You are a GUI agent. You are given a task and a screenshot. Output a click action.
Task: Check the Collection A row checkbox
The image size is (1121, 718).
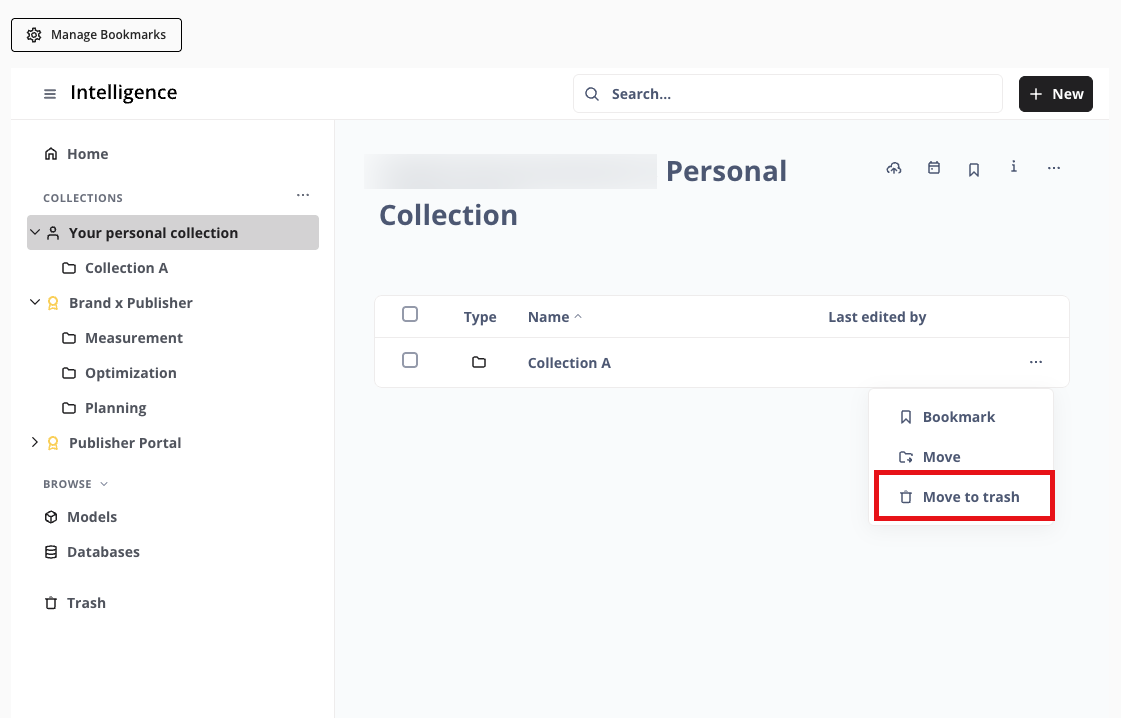[x=410, y=360]
